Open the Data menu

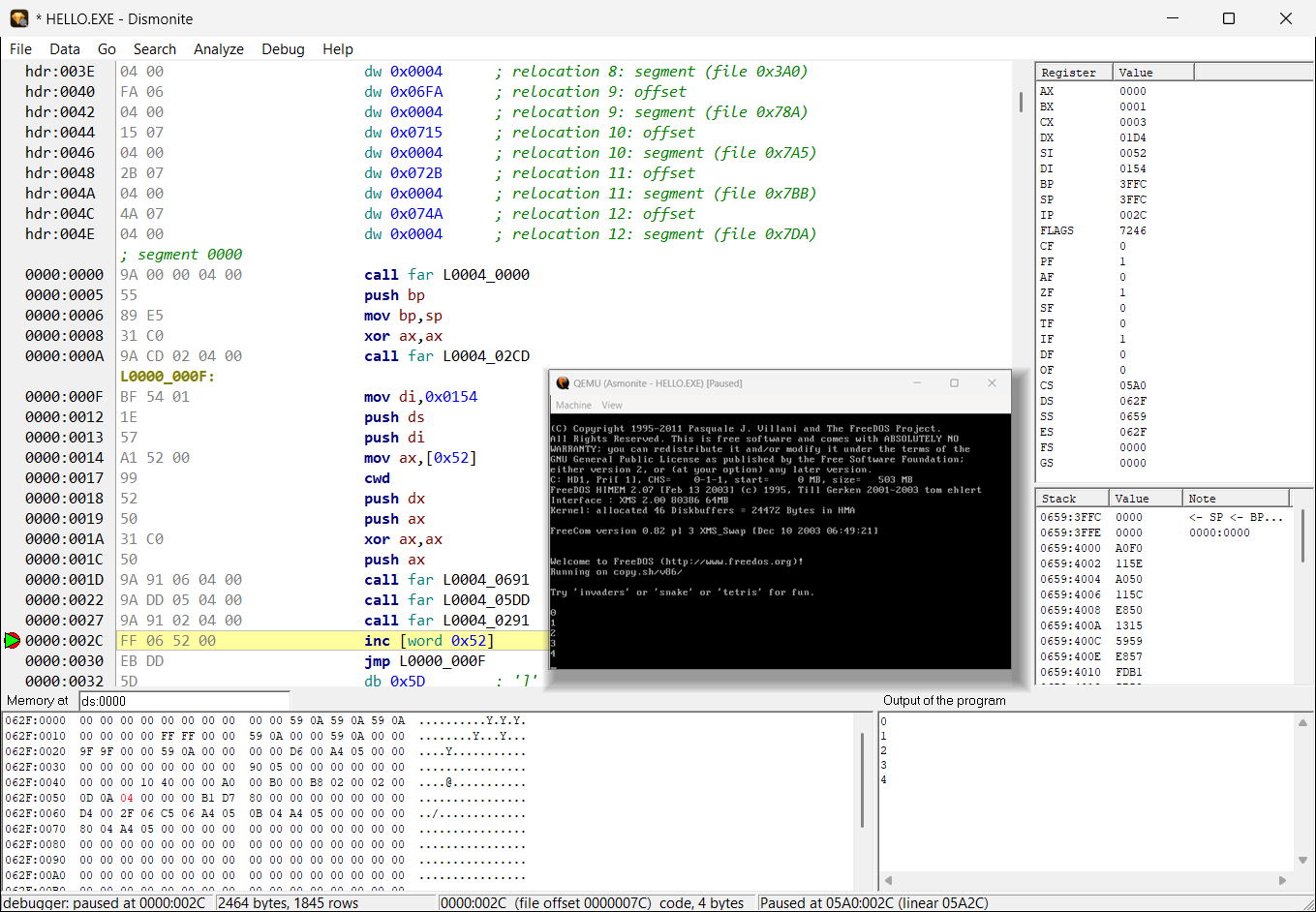point(65,49)
